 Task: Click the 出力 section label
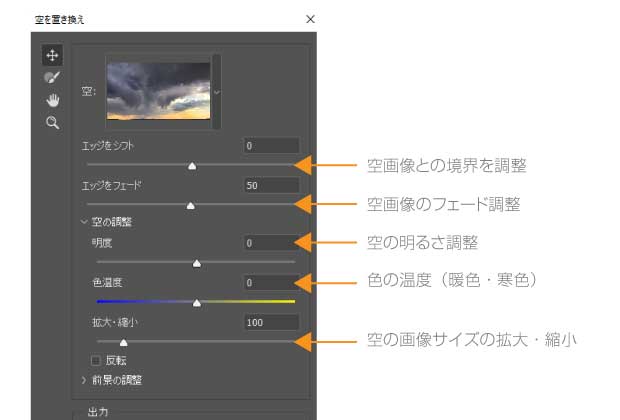point(98,412)
